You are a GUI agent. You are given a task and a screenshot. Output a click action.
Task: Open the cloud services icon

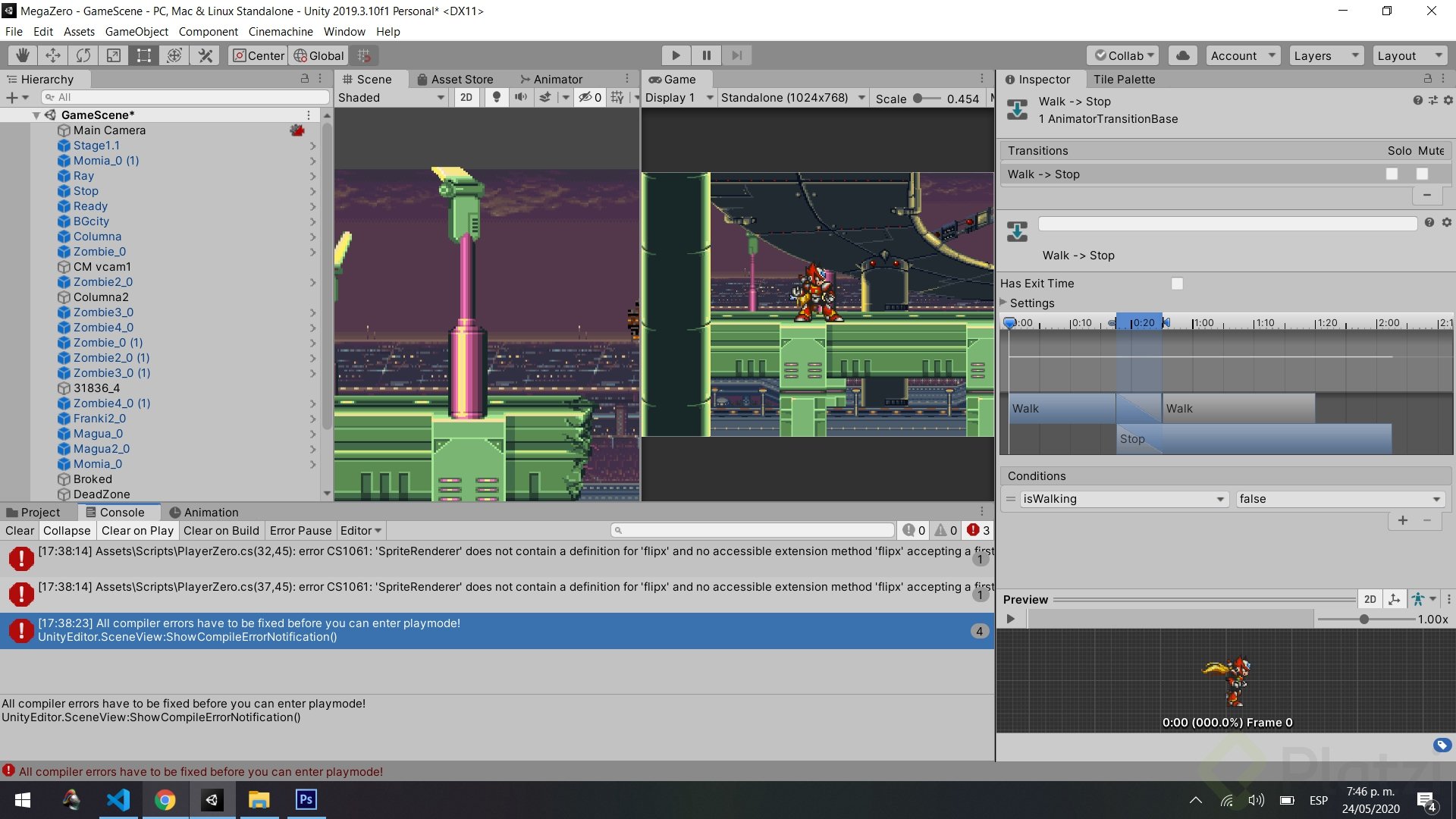click(1182, 55)
